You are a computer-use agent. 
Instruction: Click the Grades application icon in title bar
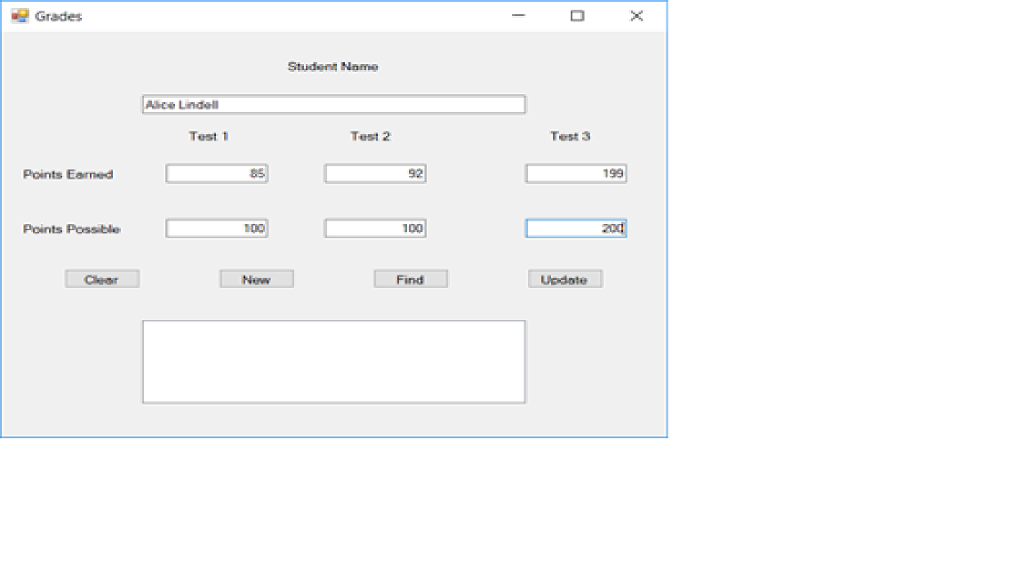(18, 15)
